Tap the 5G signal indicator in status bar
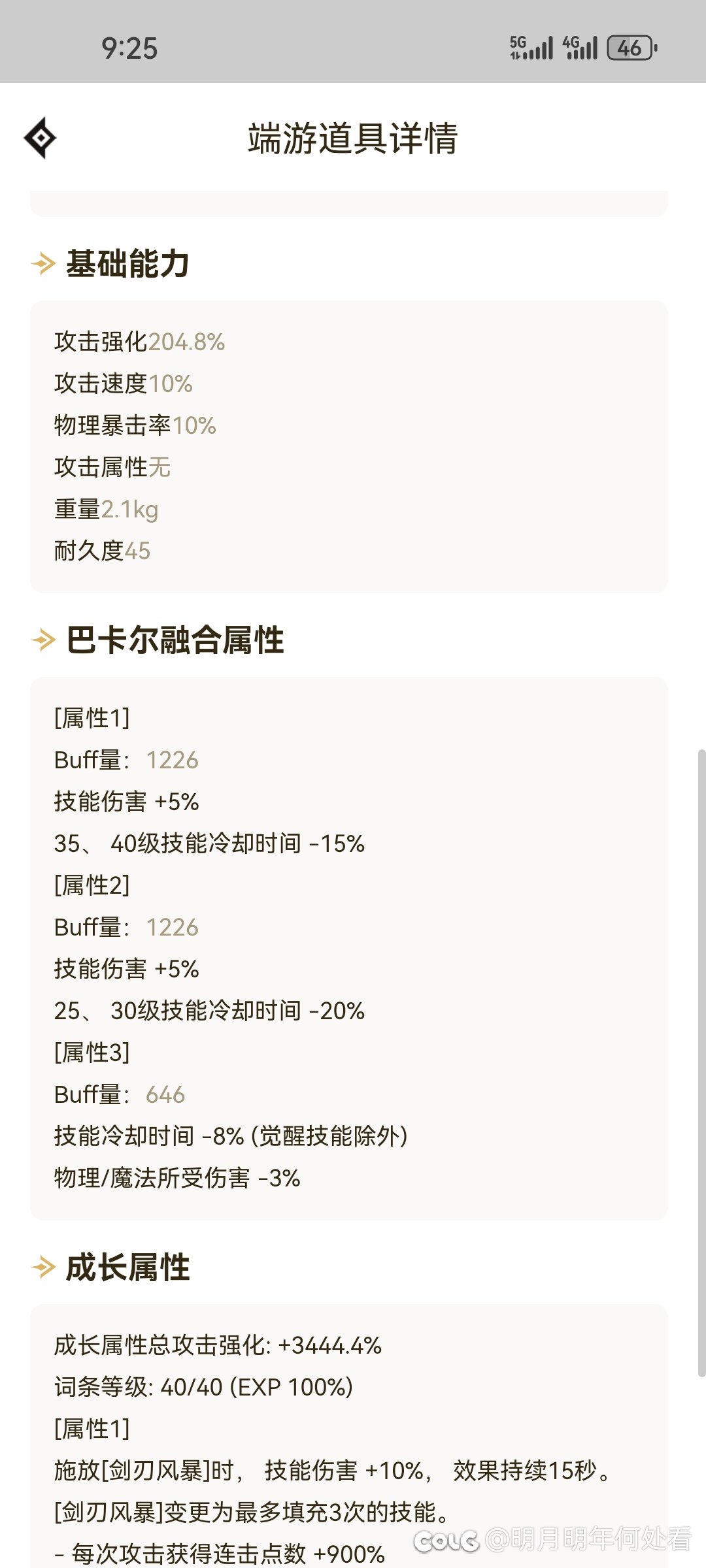This screenshot has height=1568, width=706. click(x=531, y=48)
